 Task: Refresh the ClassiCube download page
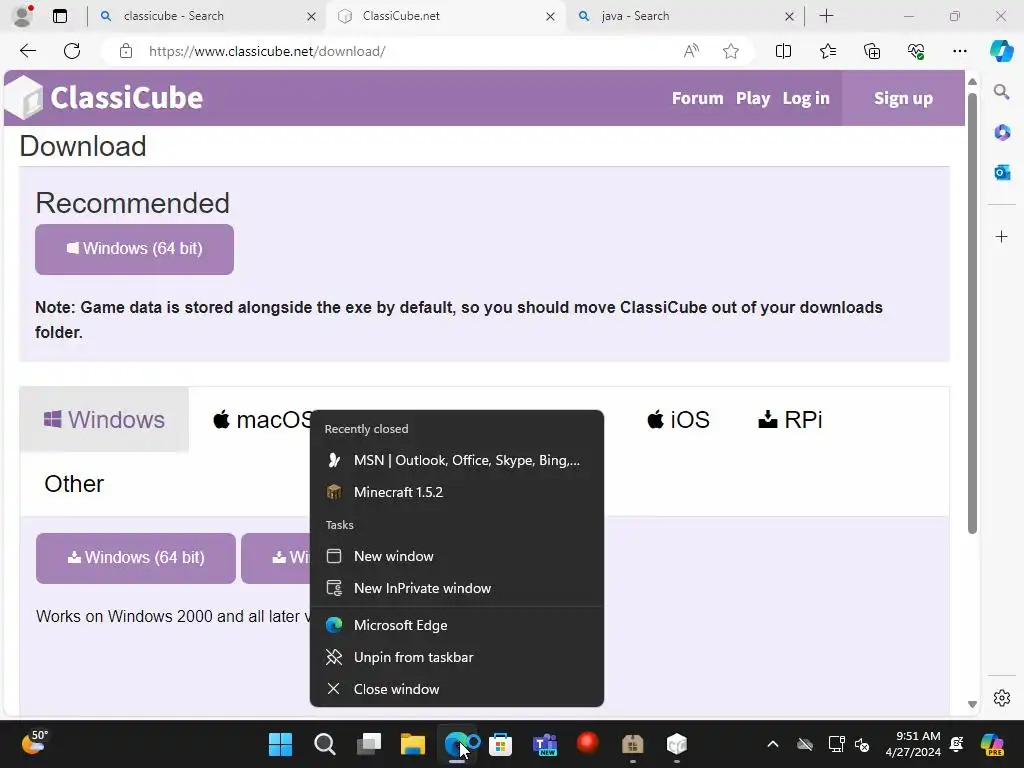(72, 51)
